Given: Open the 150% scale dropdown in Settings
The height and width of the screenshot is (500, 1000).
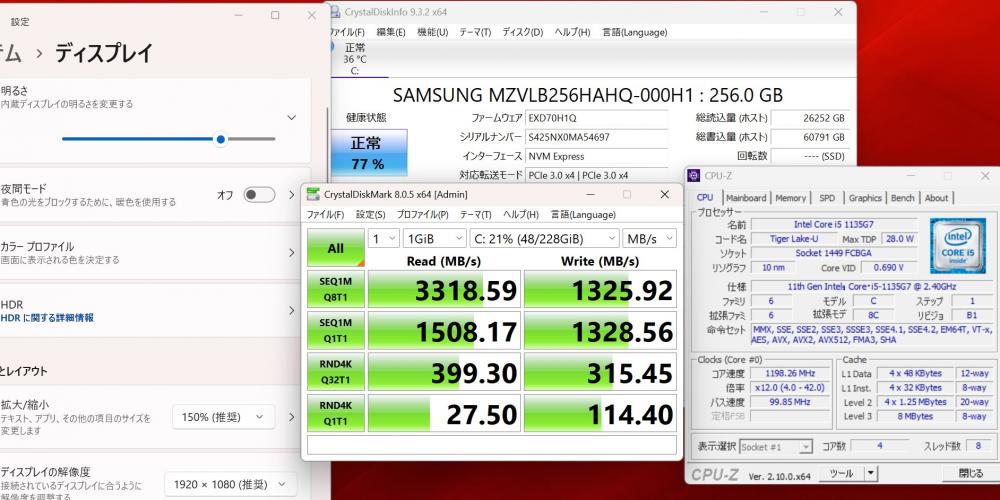Looking at the screenshot, I should [223, 417].
